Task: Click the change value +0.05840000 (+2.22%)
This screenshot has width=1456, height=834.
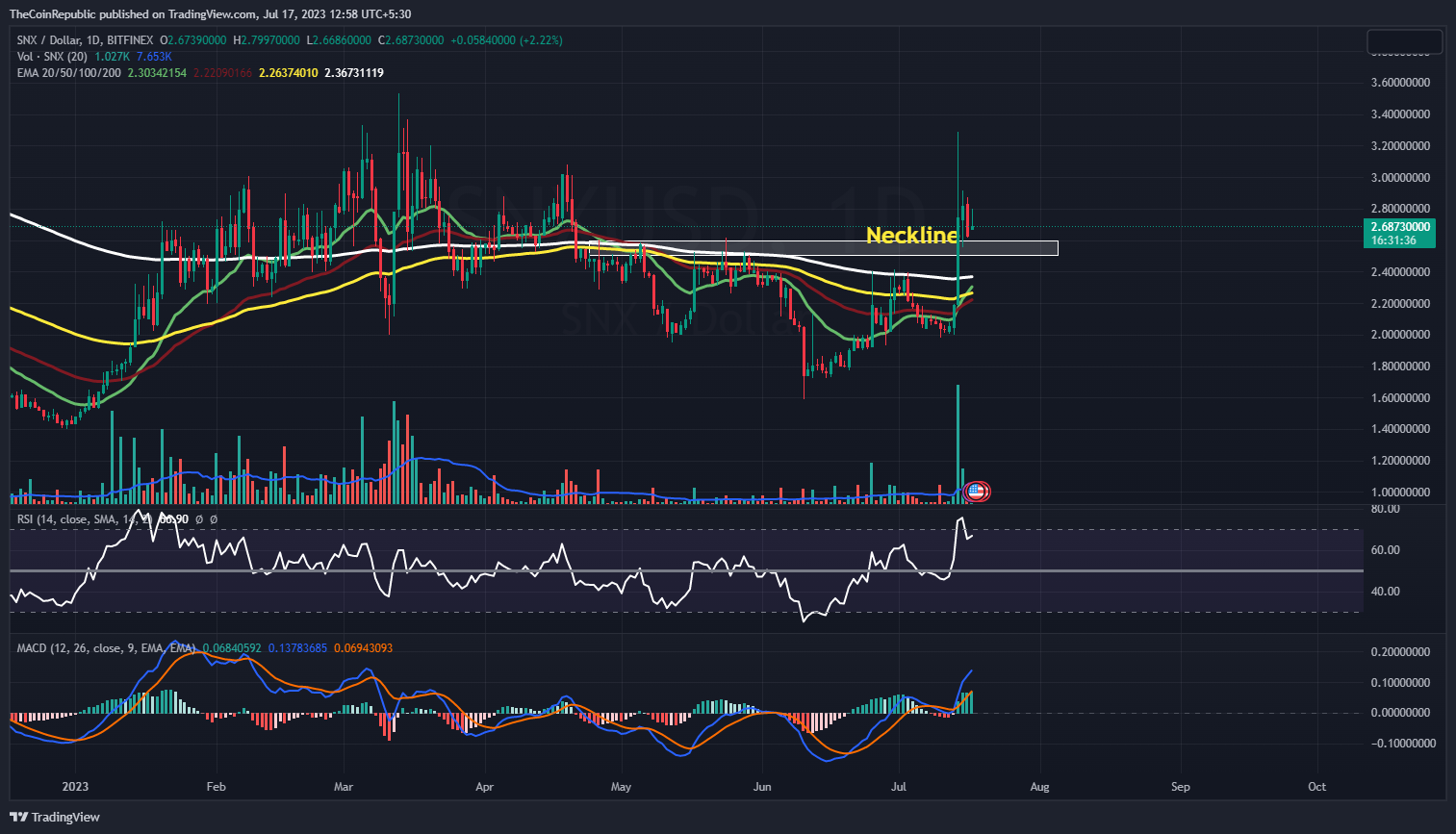Action: (507, 40)
